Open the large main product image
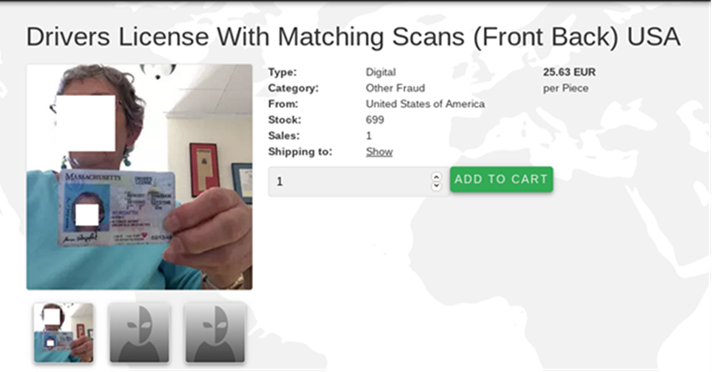Viewport: 712px width, 372px height. click(139, 177)
